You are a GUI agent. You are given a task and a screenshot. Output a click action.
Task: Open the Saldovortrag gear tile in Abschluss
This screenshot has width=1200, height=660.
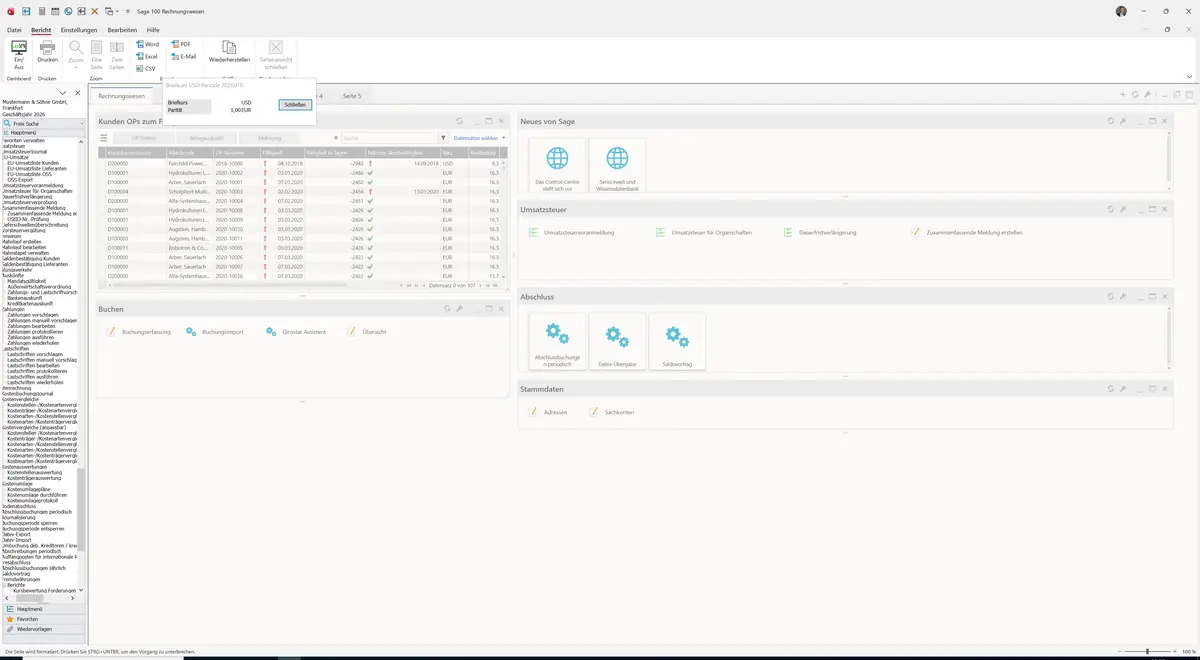point(677,341)
